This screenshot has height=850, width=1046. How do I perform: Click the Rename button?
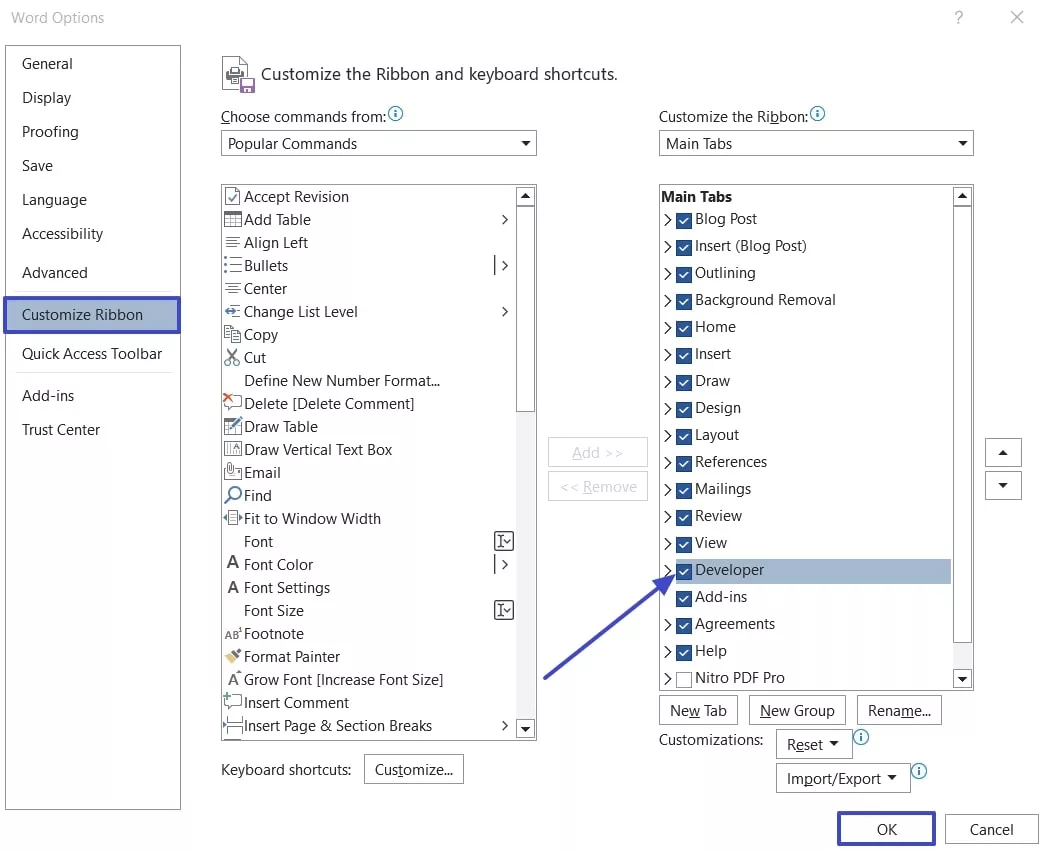click(x=899, y=711)
